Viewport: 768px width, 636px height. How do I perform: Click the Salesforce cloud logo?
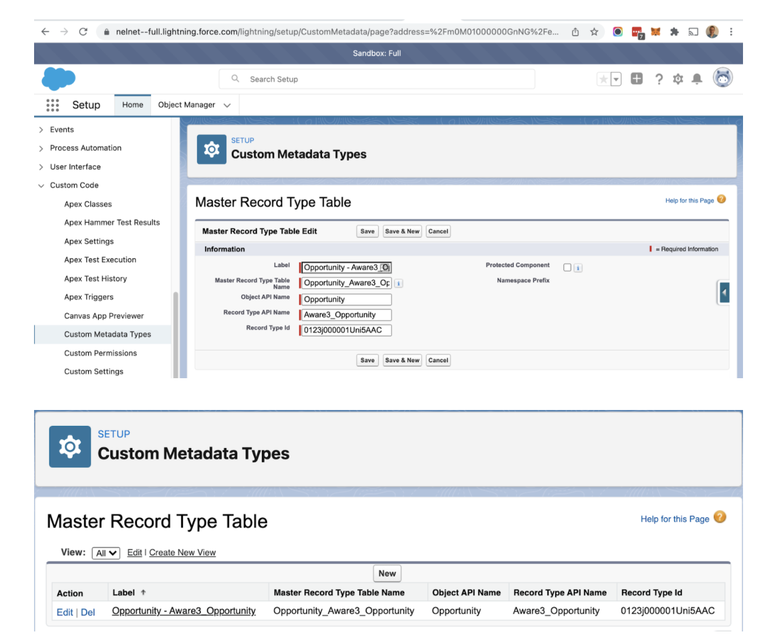(x=58, y=79)
